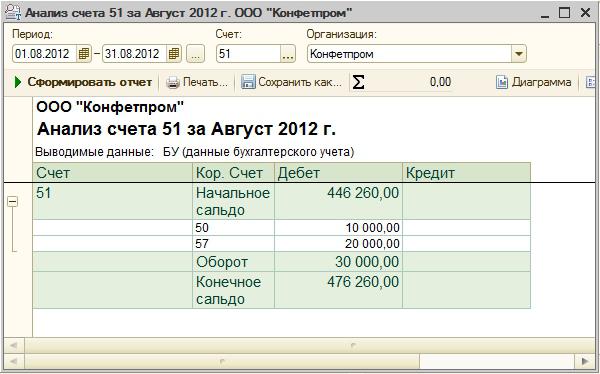
Task: Click the Счет input field with 51
Action: tap(249, 54)
